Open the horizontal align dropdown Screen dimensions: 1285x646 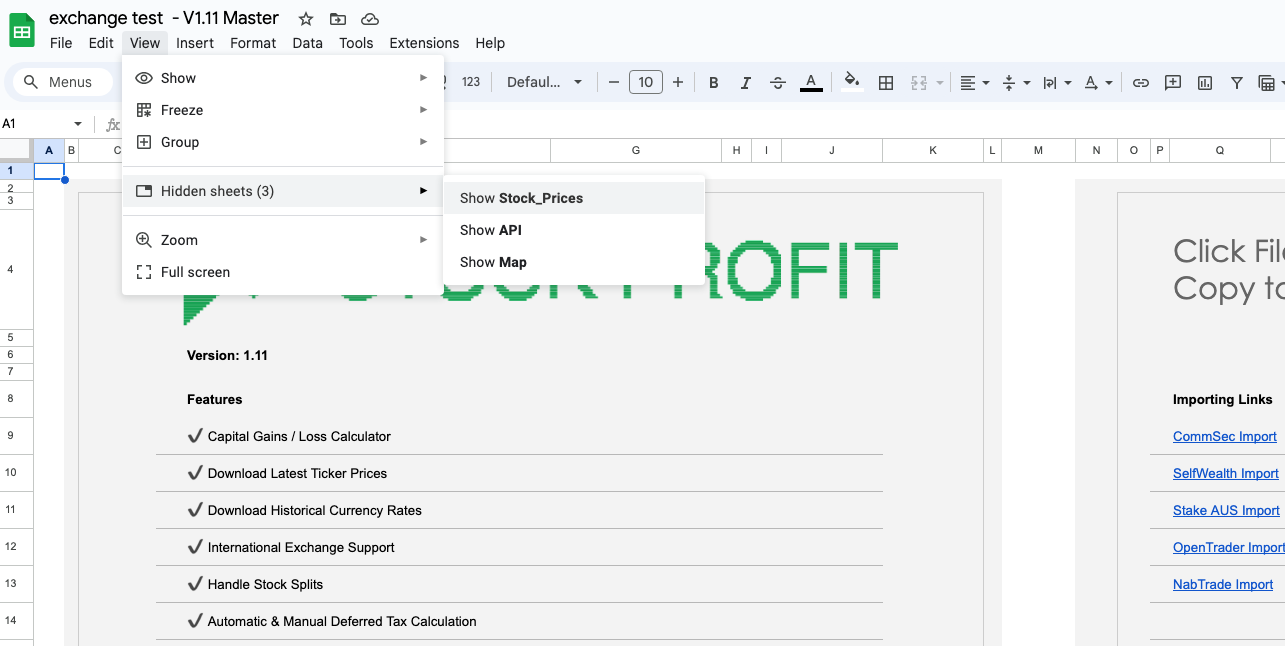click(x=974, y=82)
